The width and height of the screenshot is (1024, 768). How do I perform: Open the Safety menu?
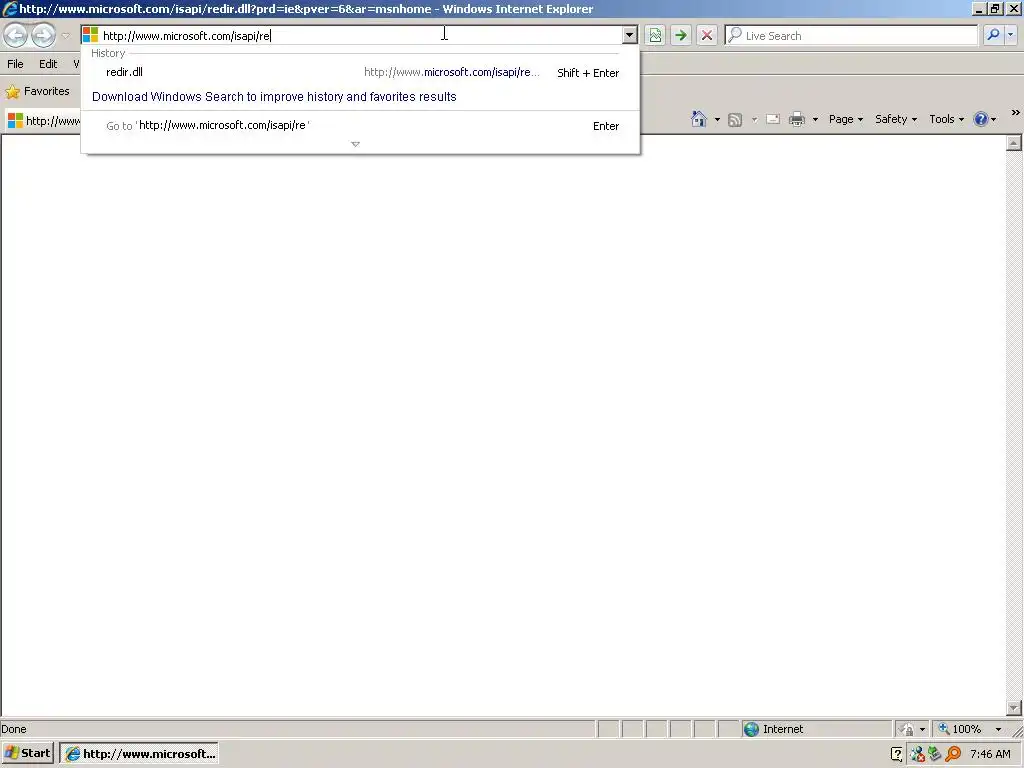coord(896,119)
